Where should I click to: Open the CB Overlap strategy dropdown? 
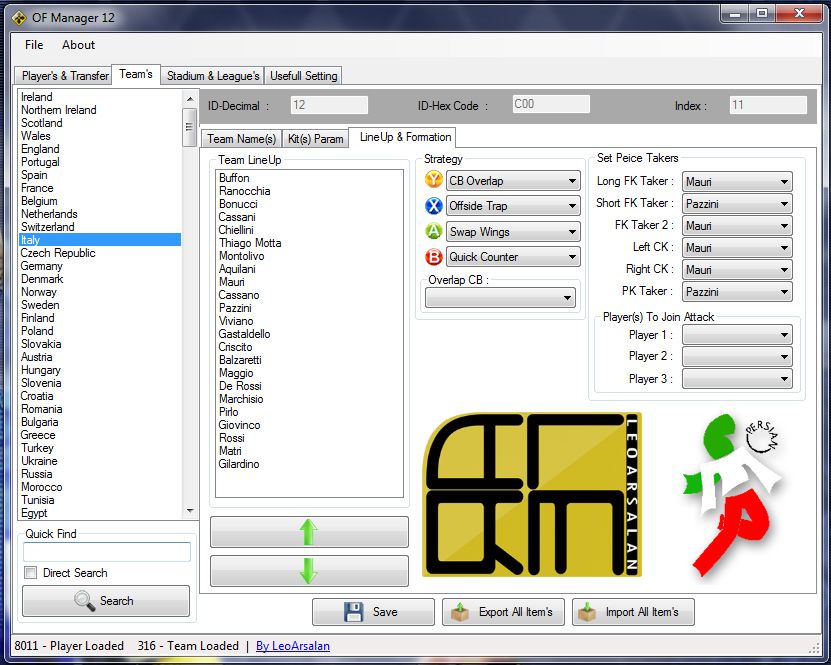click(513, 181)
